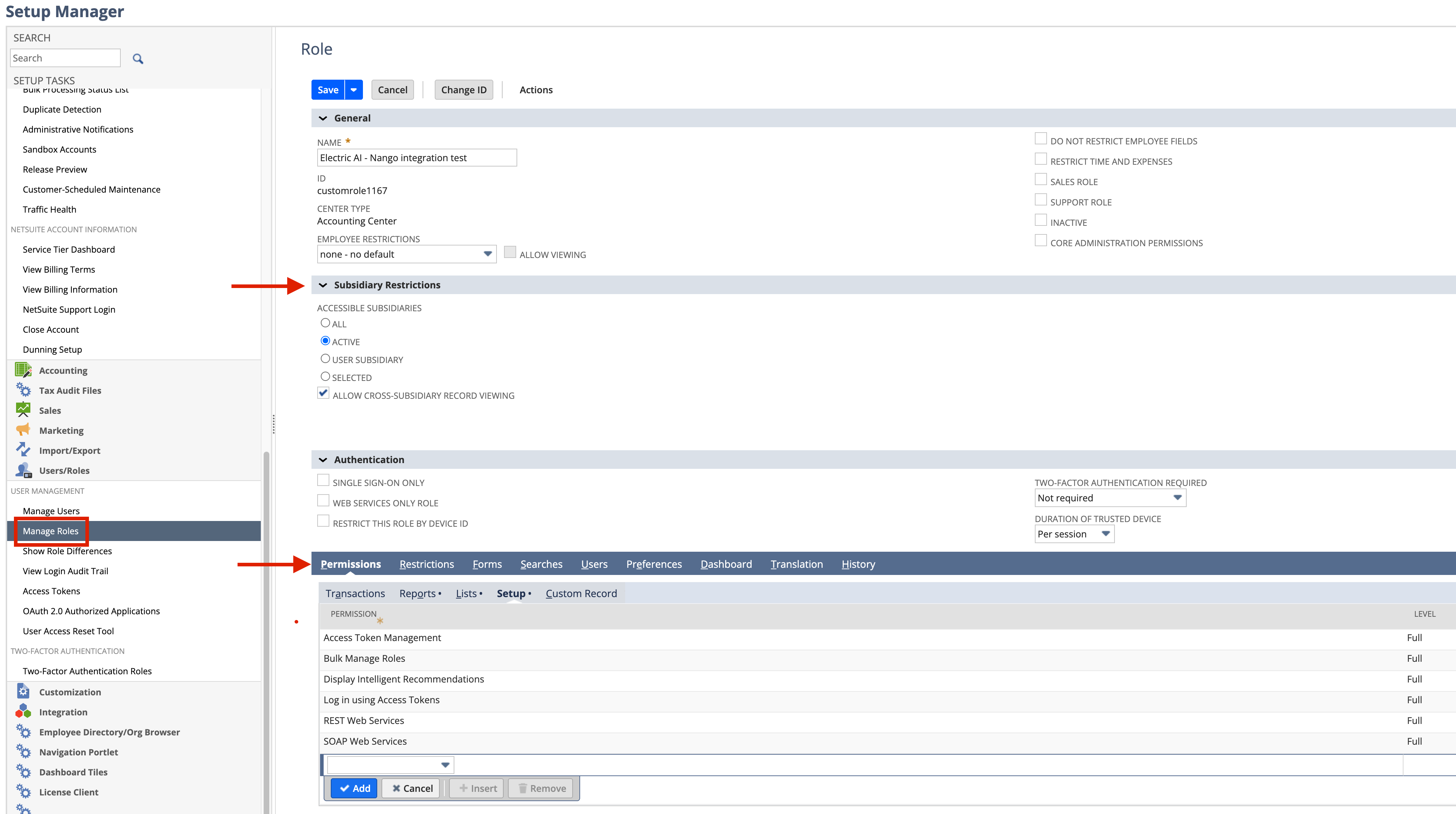Click the Sales chart icon
1456x814 pixels.
pos(23,410)
